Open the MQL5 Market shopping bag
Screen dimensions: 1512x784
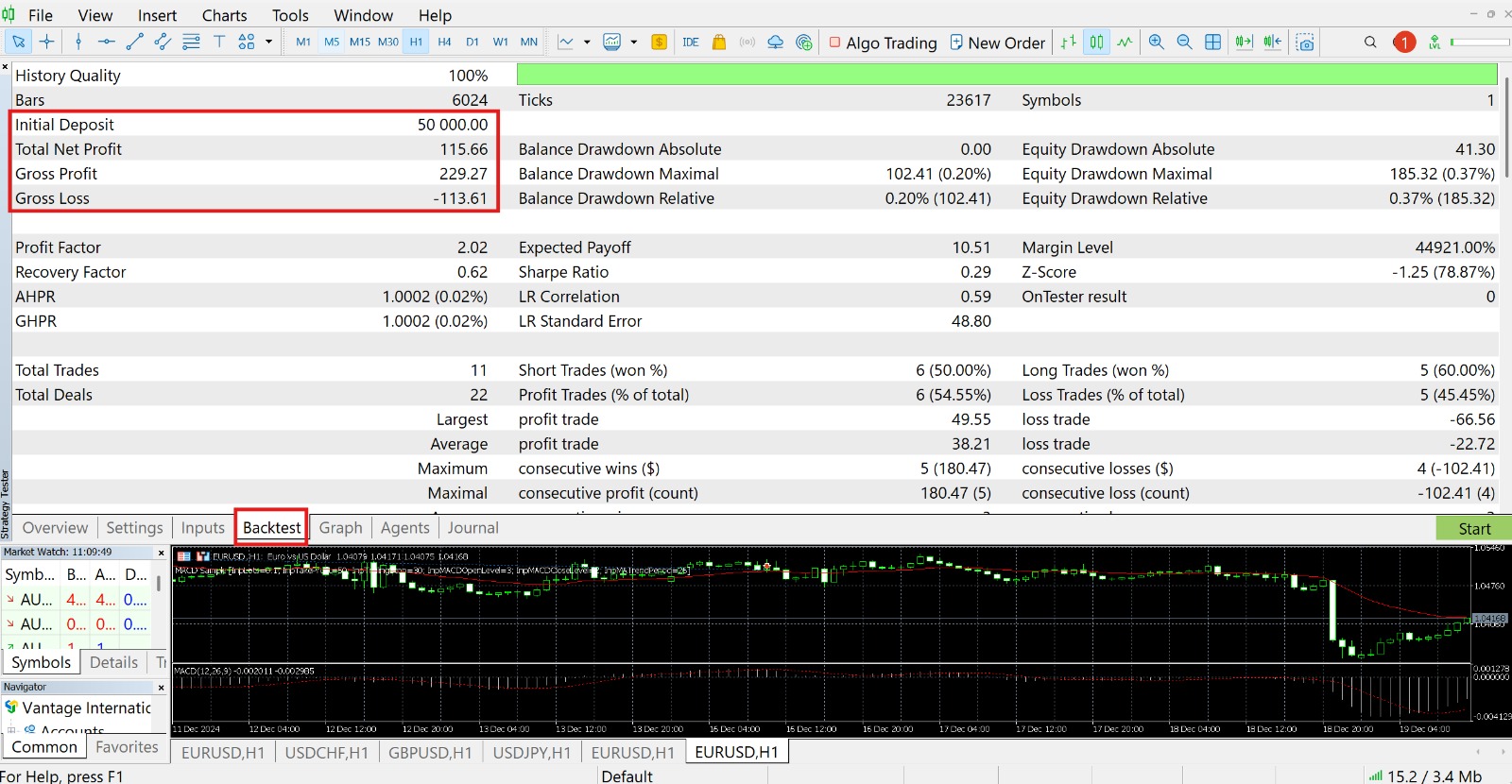(x=719, y=42)
